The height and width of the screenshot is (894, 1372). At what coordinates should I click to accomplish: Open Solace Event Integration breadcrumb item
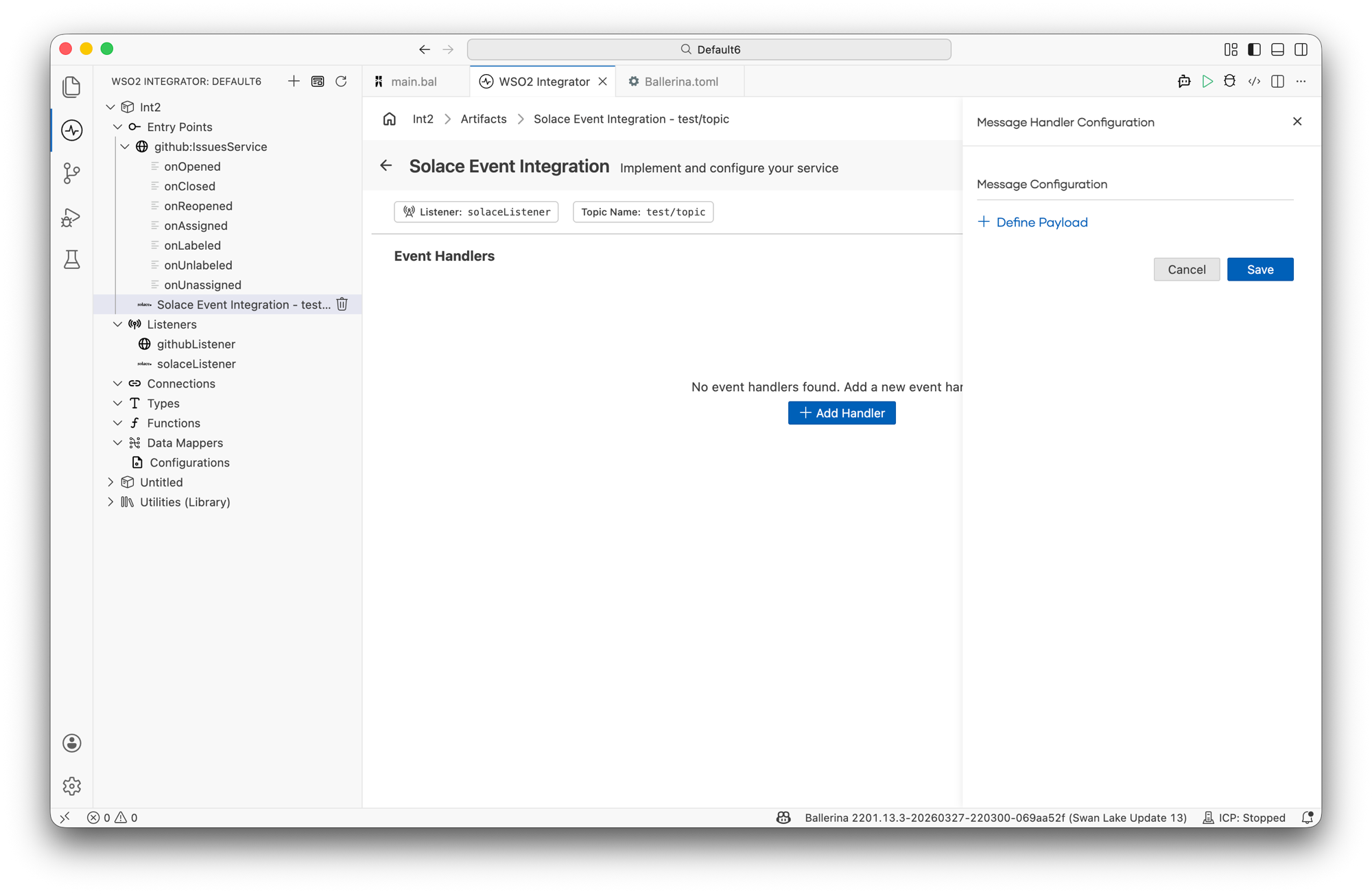pyautogui.click(x=631, y=119)
